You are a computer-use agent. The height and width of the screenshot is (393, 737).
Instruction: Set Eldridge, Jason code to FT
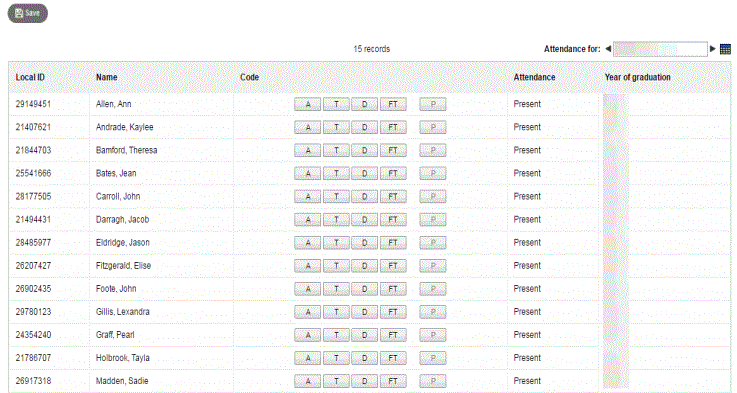point(393,243)
